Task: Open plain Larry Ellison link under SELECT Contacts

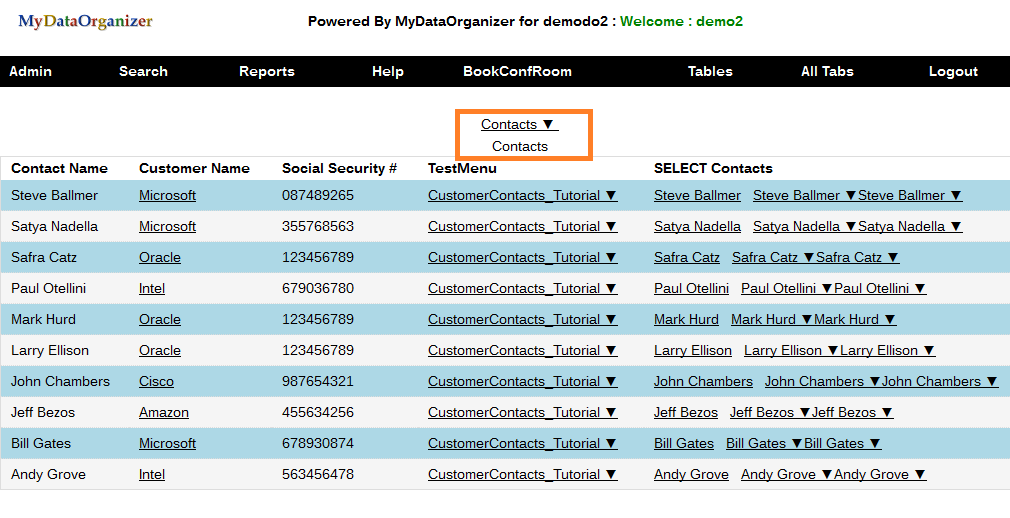Action: click(692, 350)
